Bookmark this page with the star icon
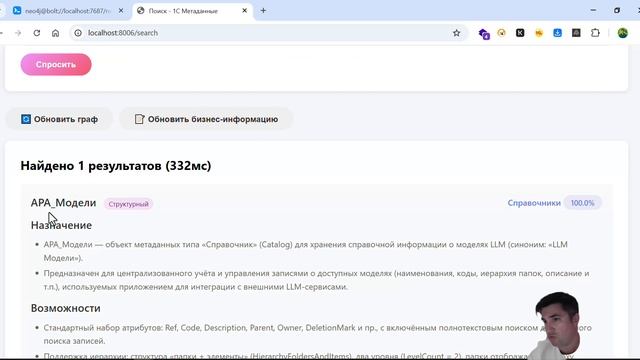Image resolution: width=640 pixels, height=360 pixels. click(456, 33)
